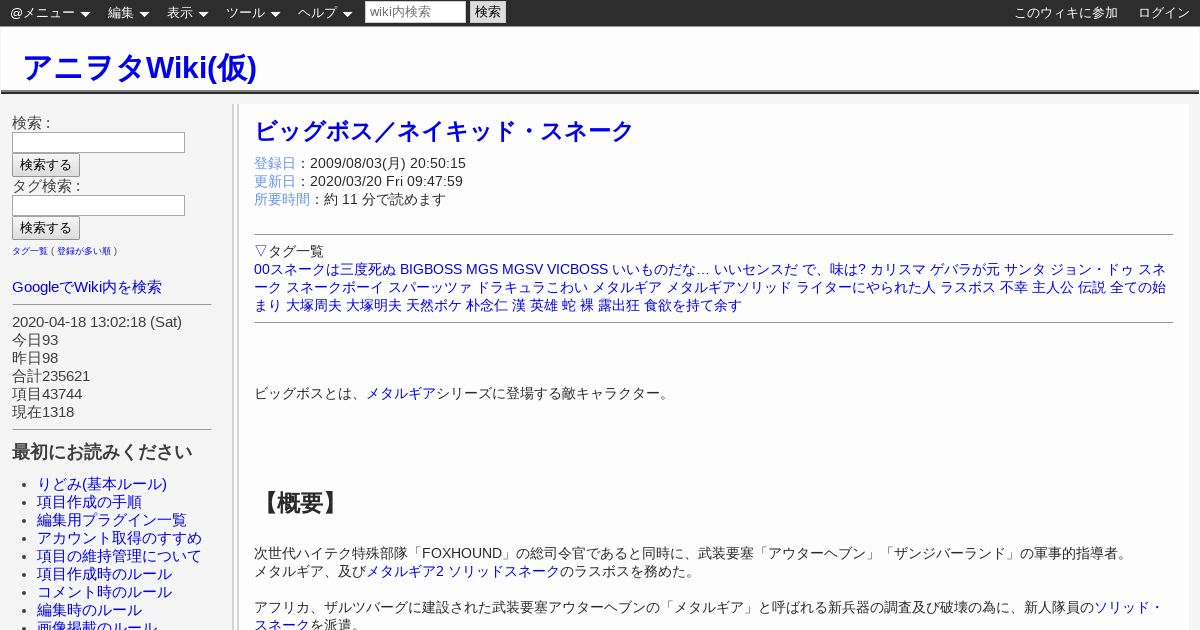1200x630 pixels.
Task: Click the サンタ tag
Action: pyautogui.click(x=1025, y=269)
